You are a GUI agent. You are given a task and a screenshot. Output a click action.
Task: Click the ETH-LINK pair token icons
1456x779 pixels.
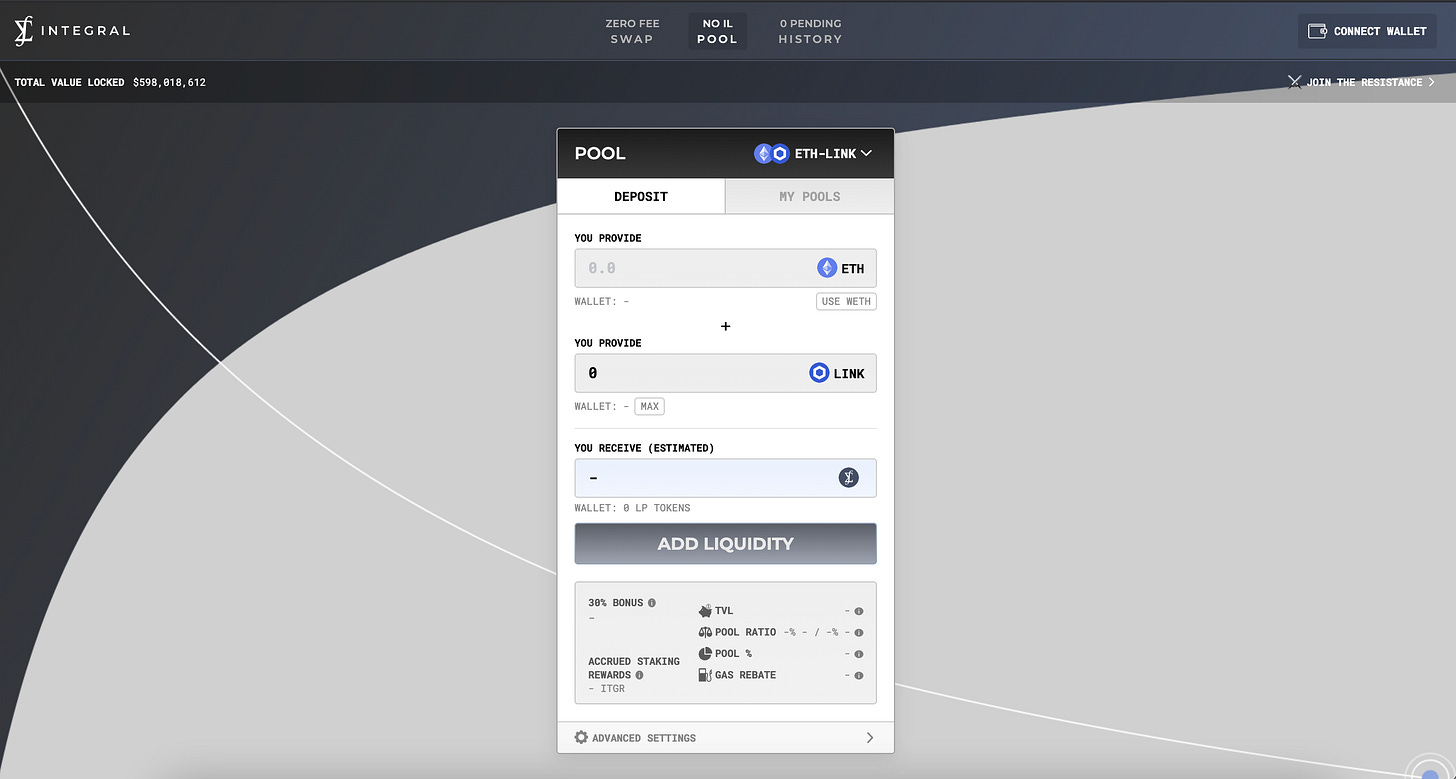pyautogui.click(x=771, y=154)
